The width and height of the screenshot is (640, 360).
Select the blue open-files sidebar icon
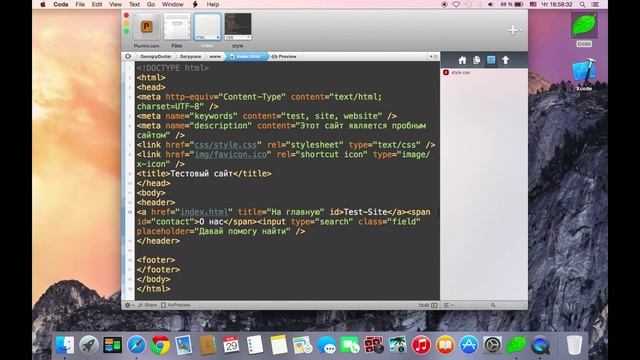[x=491, y=60]
